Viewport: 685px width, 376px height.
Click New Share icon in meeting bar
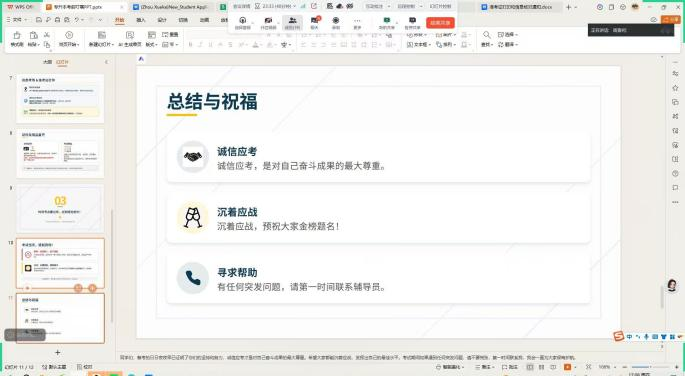pyautogui.click(x=387, y=21)
